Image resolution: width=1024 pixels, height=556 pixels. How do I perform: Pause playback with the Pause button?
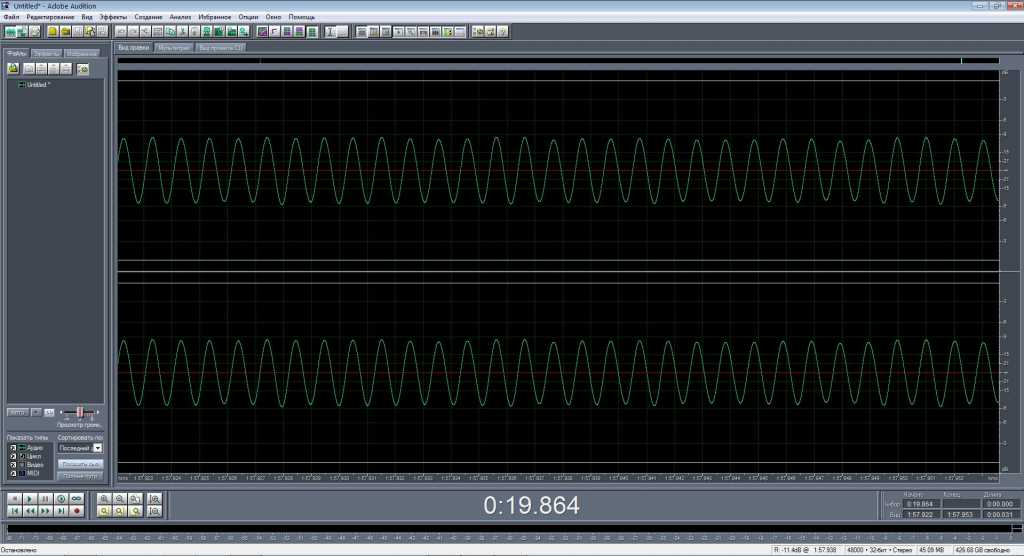45,499
